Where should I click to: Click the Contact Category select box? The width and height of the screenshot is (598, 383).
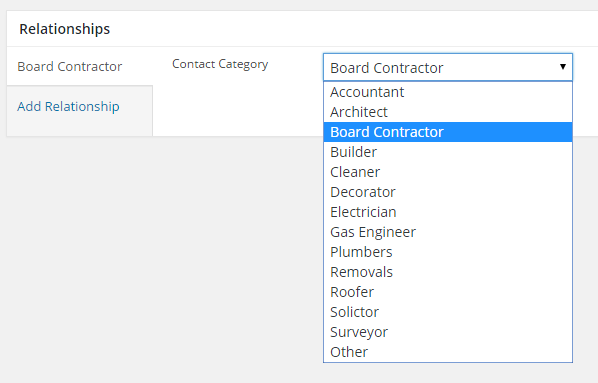click(448, 67)
